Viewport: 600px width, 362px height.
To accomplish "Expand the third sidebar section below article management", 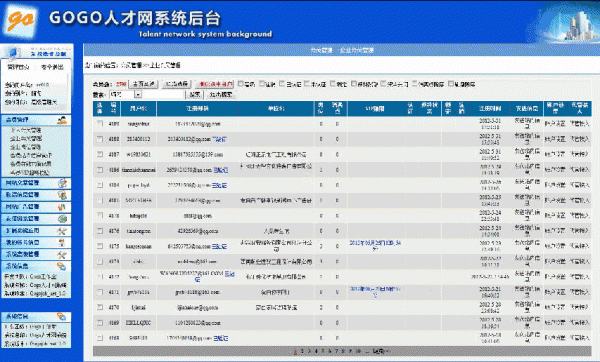I will (36, 195).
